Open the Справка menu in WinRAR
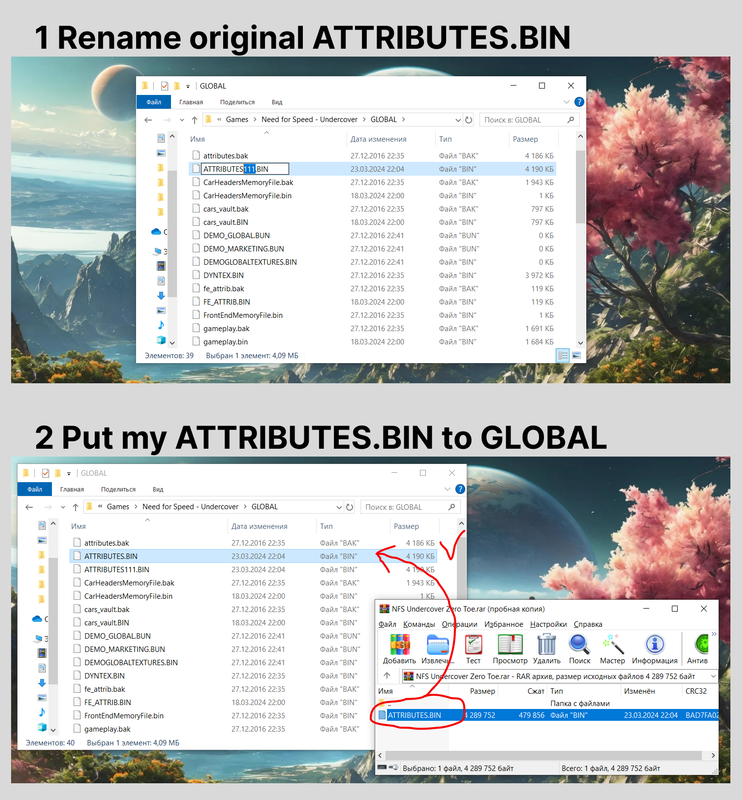 [588, 624]
